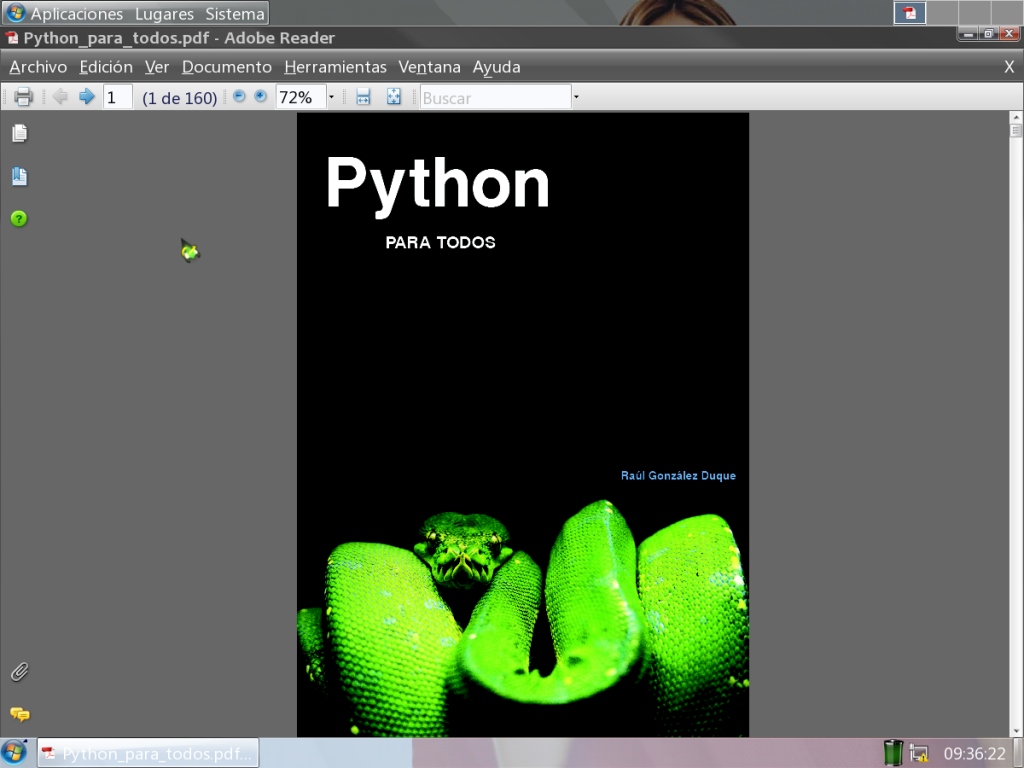Open the start orb in the bottom panel

14,753
